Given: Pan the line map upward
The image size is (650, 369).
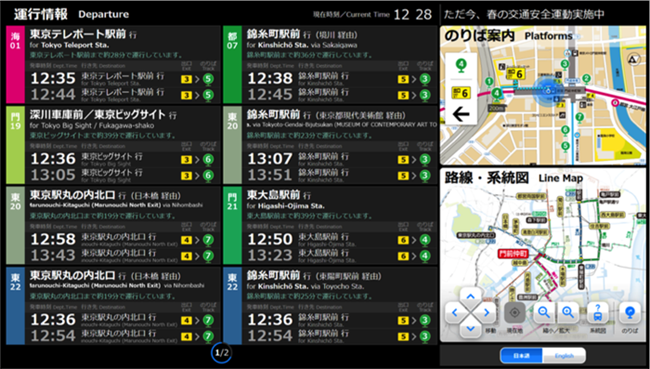Looking at the screenshot, I should pos(471,297).
